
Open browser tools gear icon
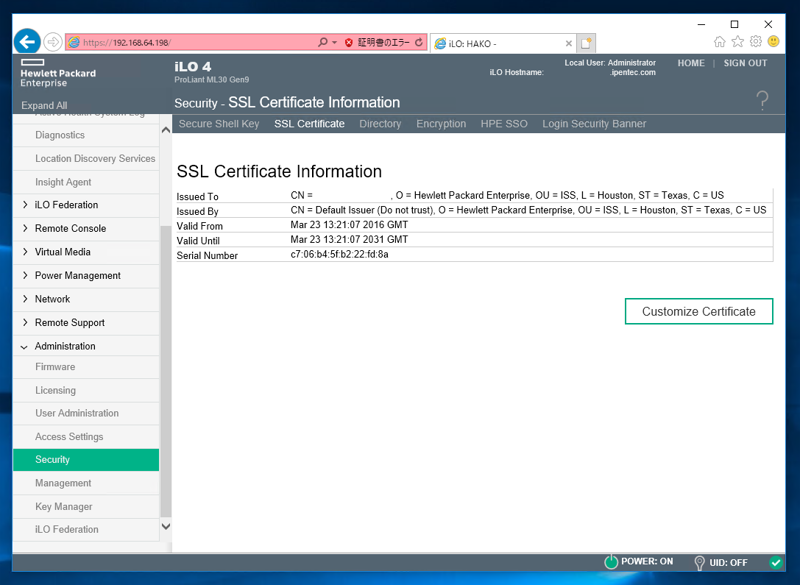tap(756, 42)
